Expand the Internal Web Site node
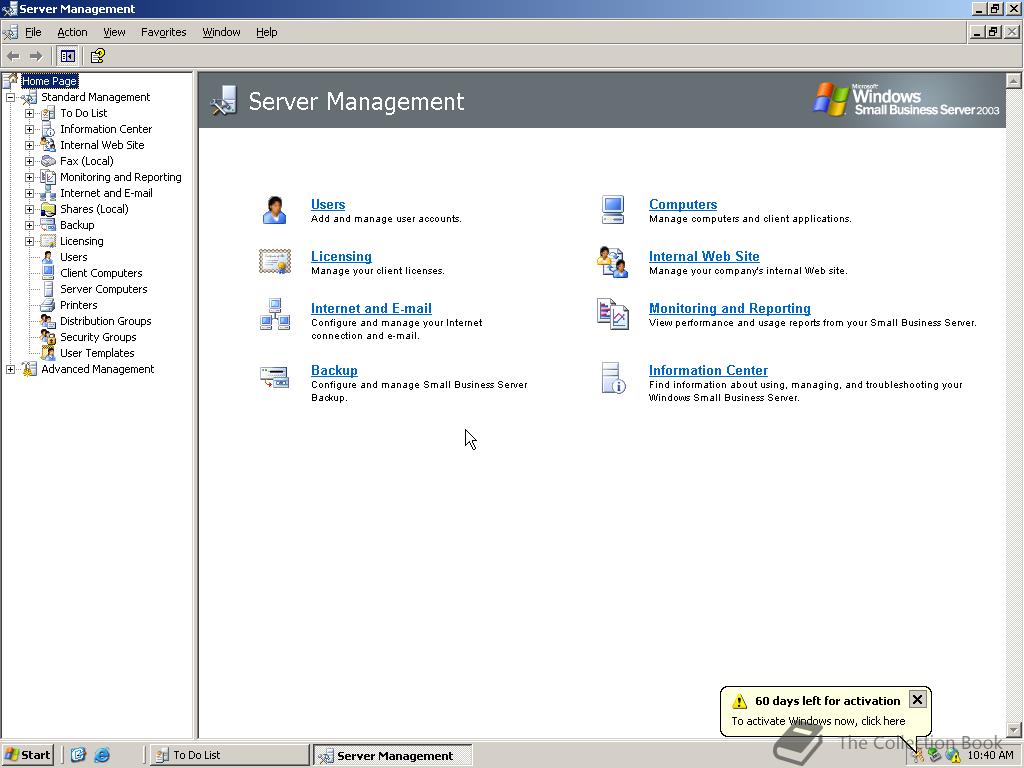The height and width of the screenshot is (768, 1024). 29,146
